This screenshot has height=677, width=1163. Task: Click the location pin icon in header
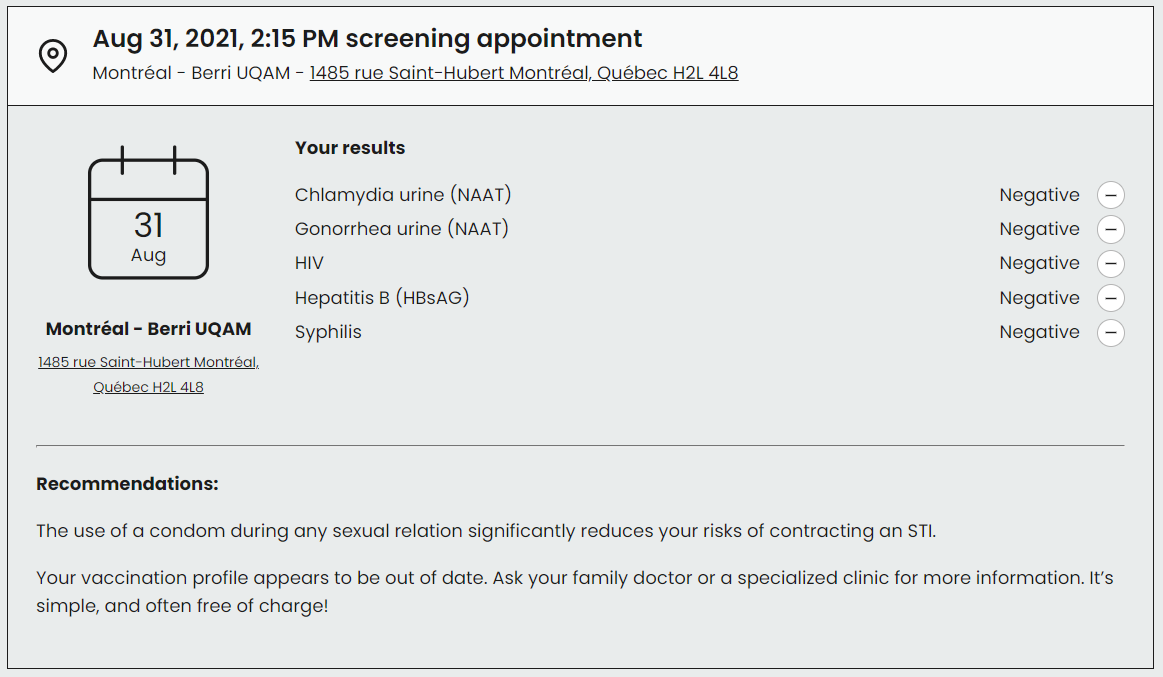click(52, 56)
